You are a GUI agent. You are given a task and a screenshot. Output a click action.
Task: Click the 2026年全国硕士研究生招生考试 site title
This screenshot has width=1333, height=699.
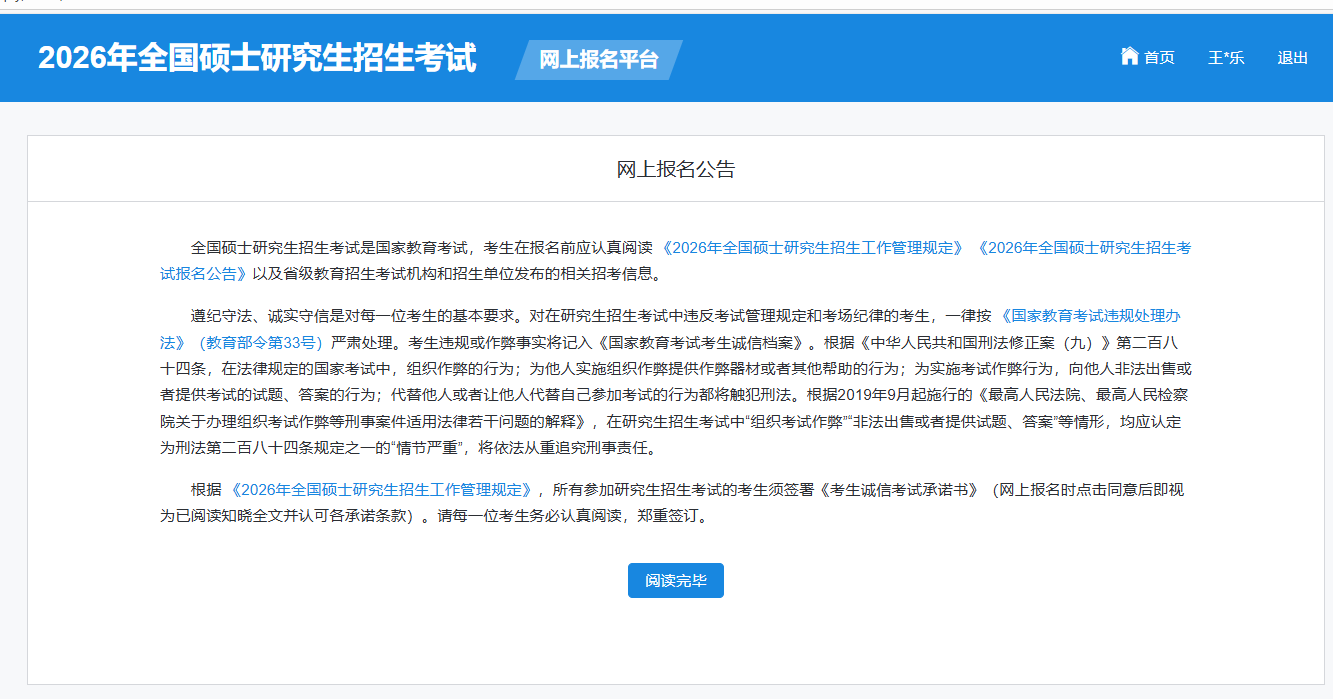point(257,58)
